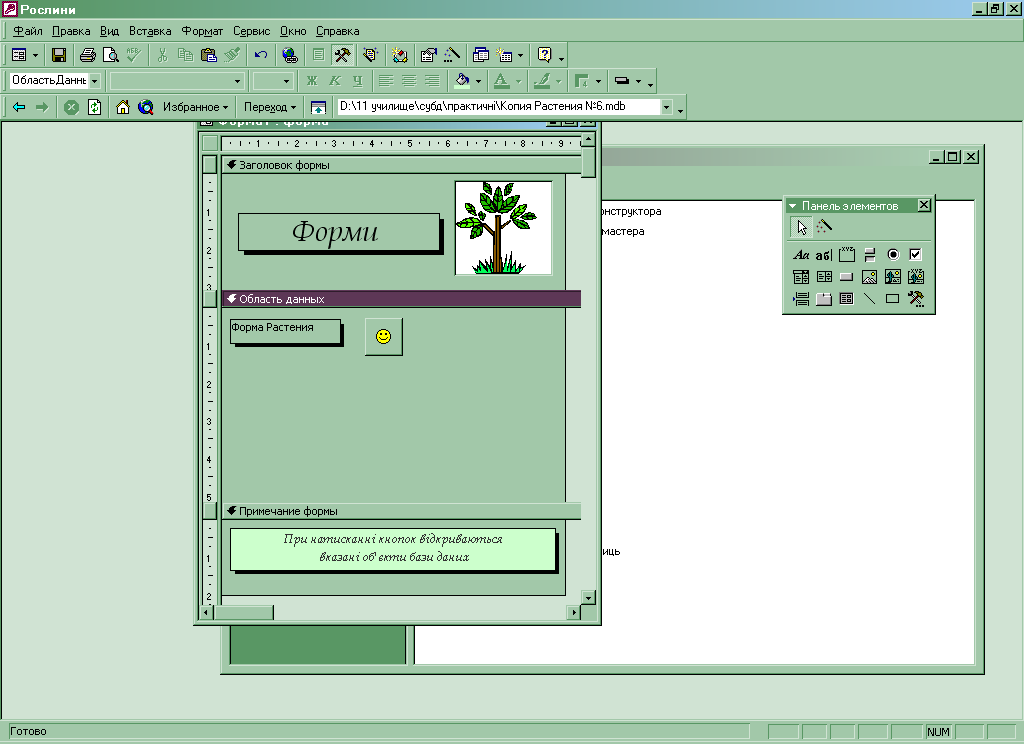
Task: Select the Rectangle tool in toolbox
Action: coord(893,299)
